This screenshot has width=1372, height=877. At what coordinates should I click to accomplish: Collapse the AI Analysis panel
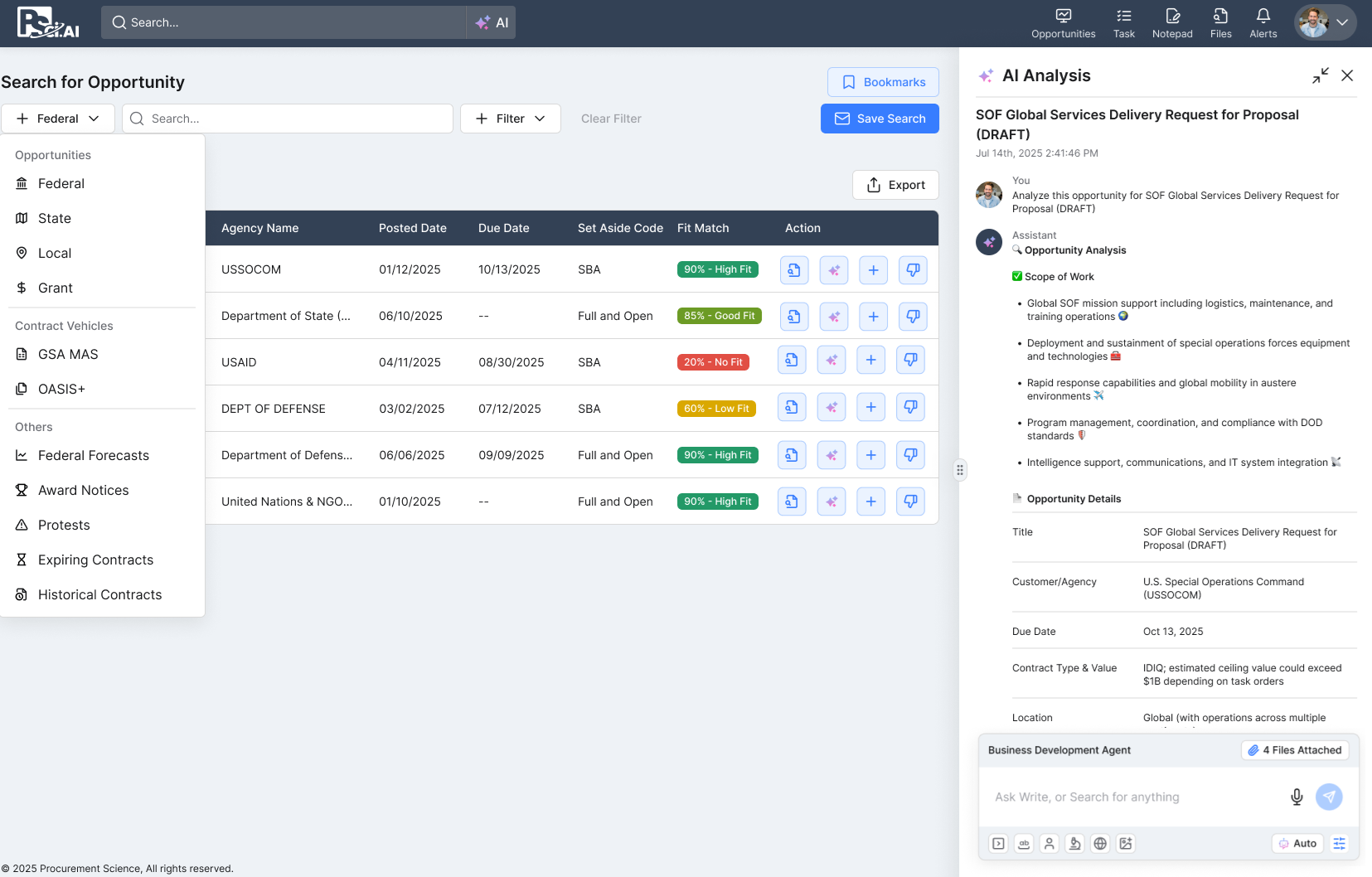(1320, 75)
